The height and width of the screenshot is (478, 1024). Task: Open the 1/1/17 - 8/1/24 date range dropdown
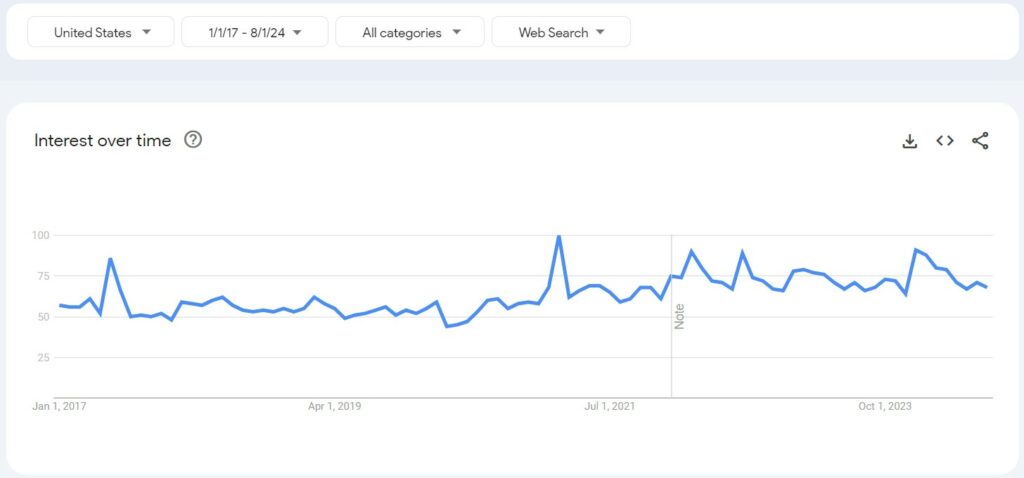pos(255,32)
